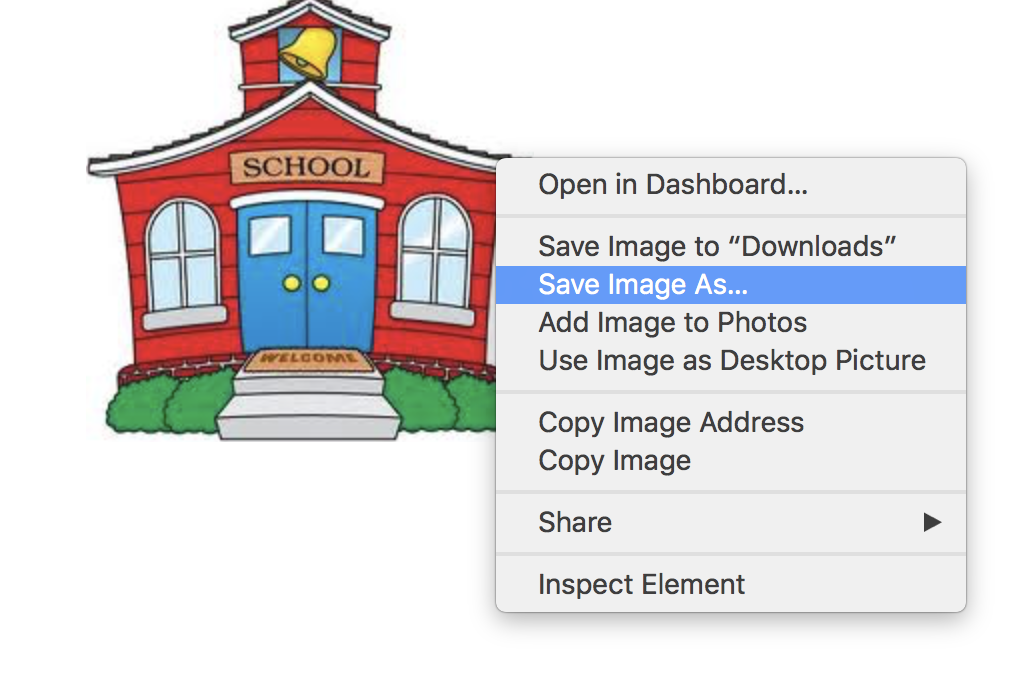Click the highlighted Save Image As… option
The height and width of the screenshot is (676, 1014).
[731, 285]
